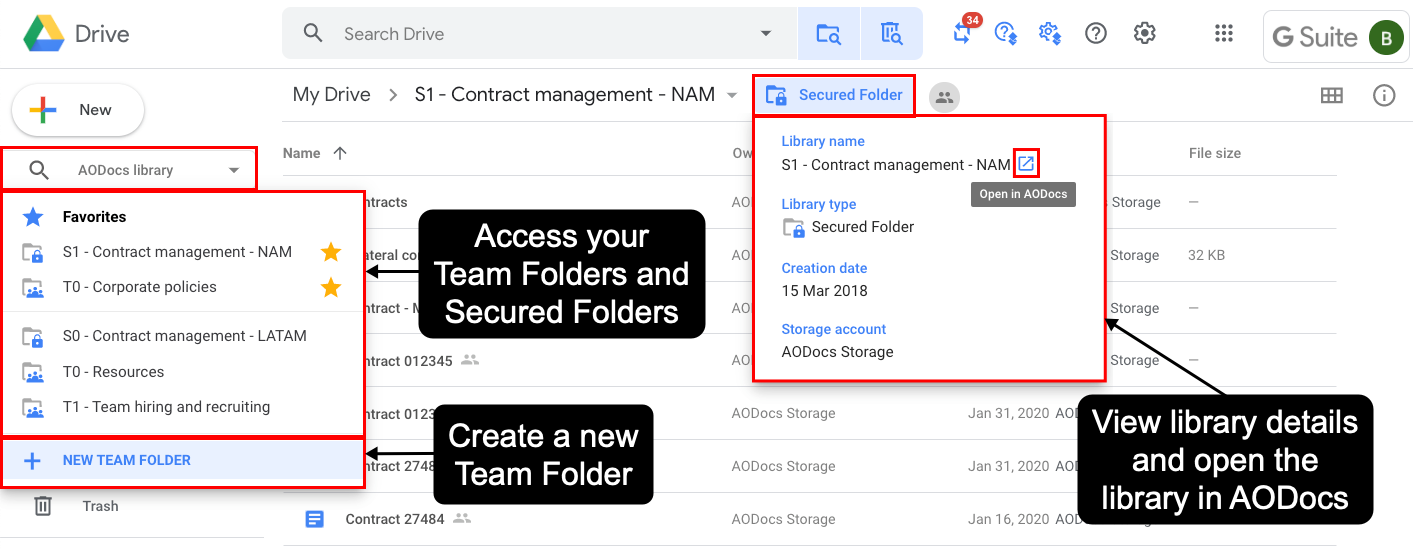This screenshot has height=549, width=1413.
Task: Click the File size column header
Action: [1214, 153]
